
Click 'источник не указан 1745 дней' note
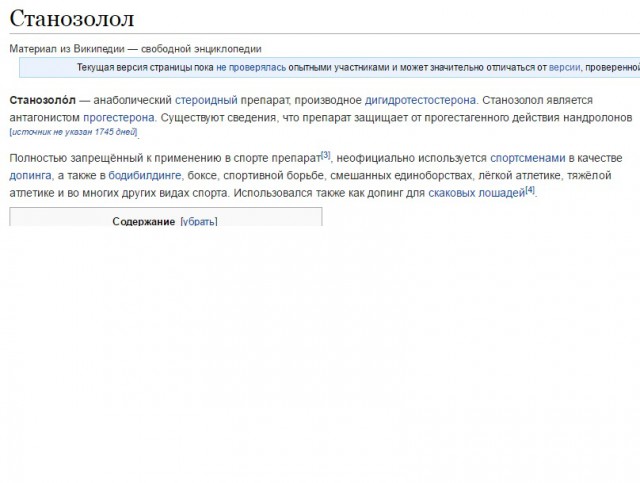[x=73, y=132]
